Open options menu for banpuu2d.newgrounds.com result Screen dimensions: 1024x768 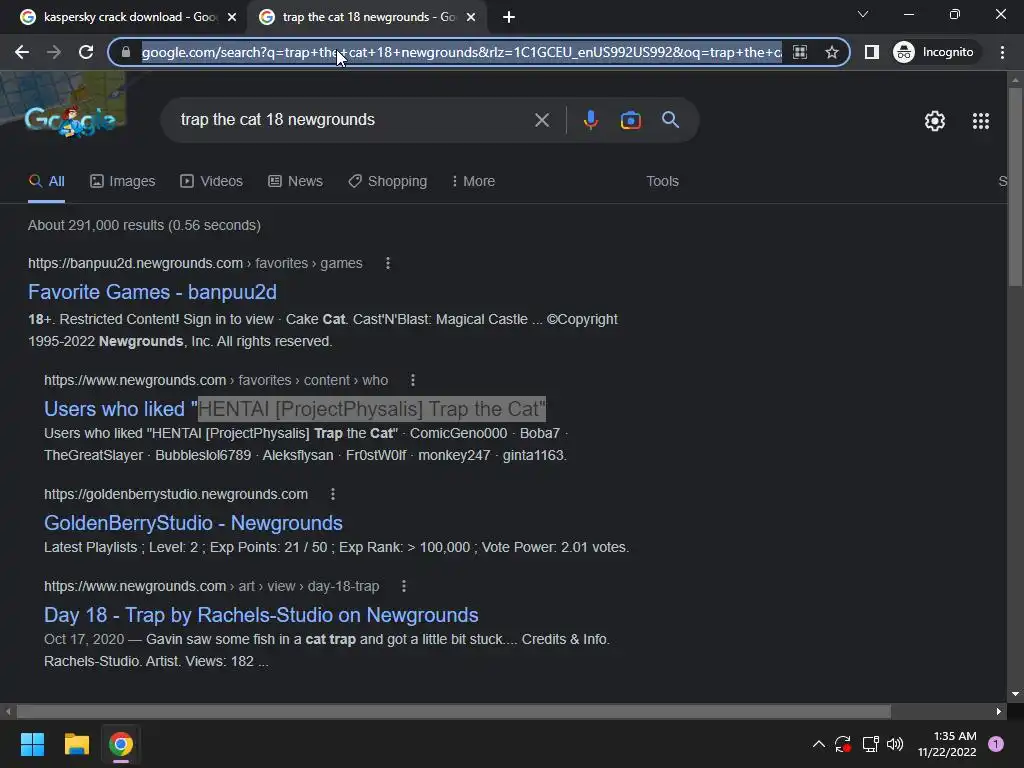388,263
